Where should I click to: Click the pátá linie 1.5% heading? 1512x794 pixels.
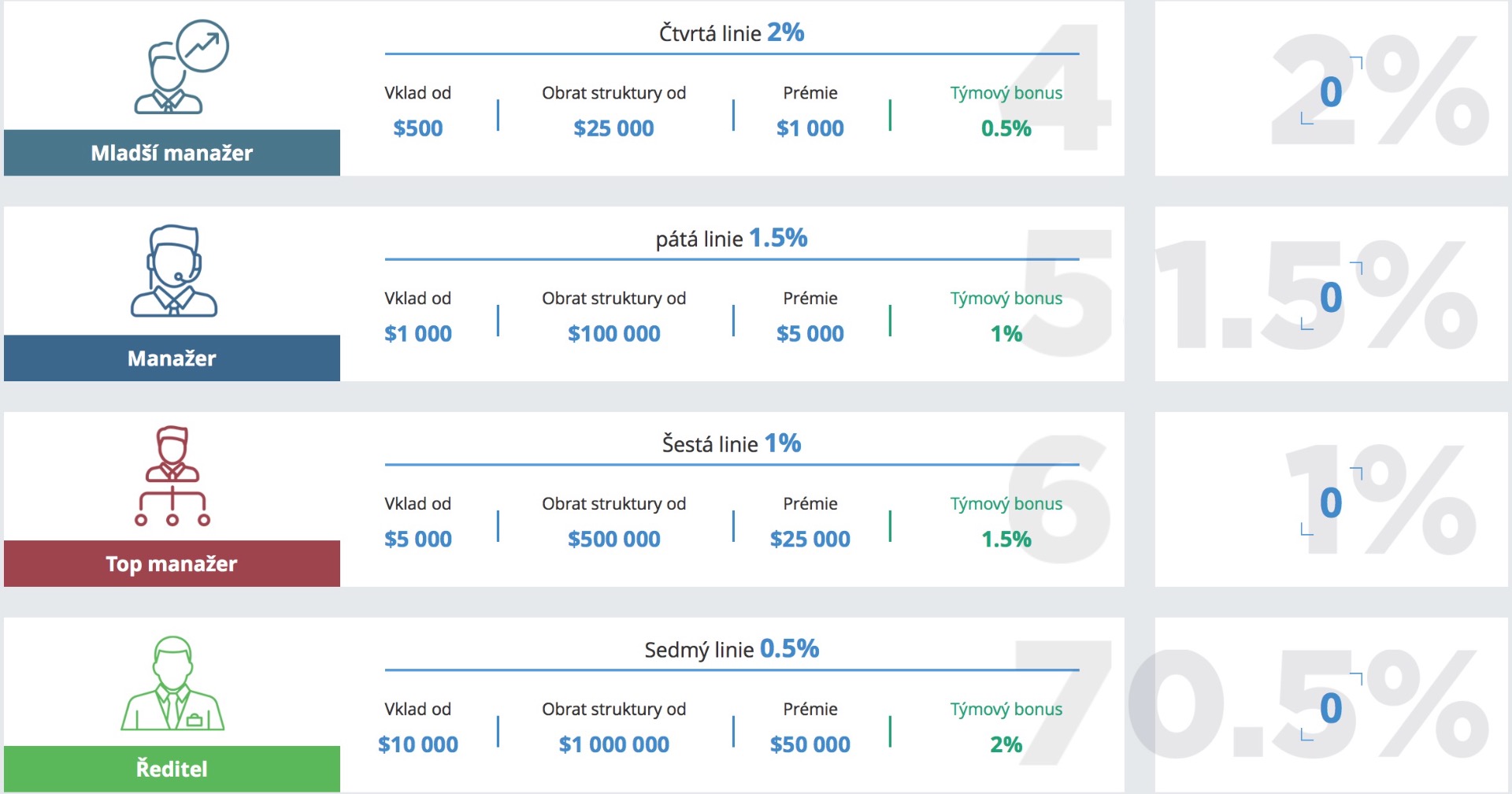732,239
